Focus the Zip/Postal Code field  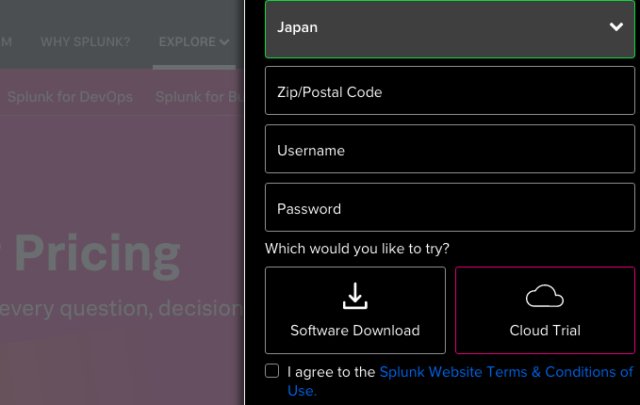pyautogui.click(x=450, y=92)
